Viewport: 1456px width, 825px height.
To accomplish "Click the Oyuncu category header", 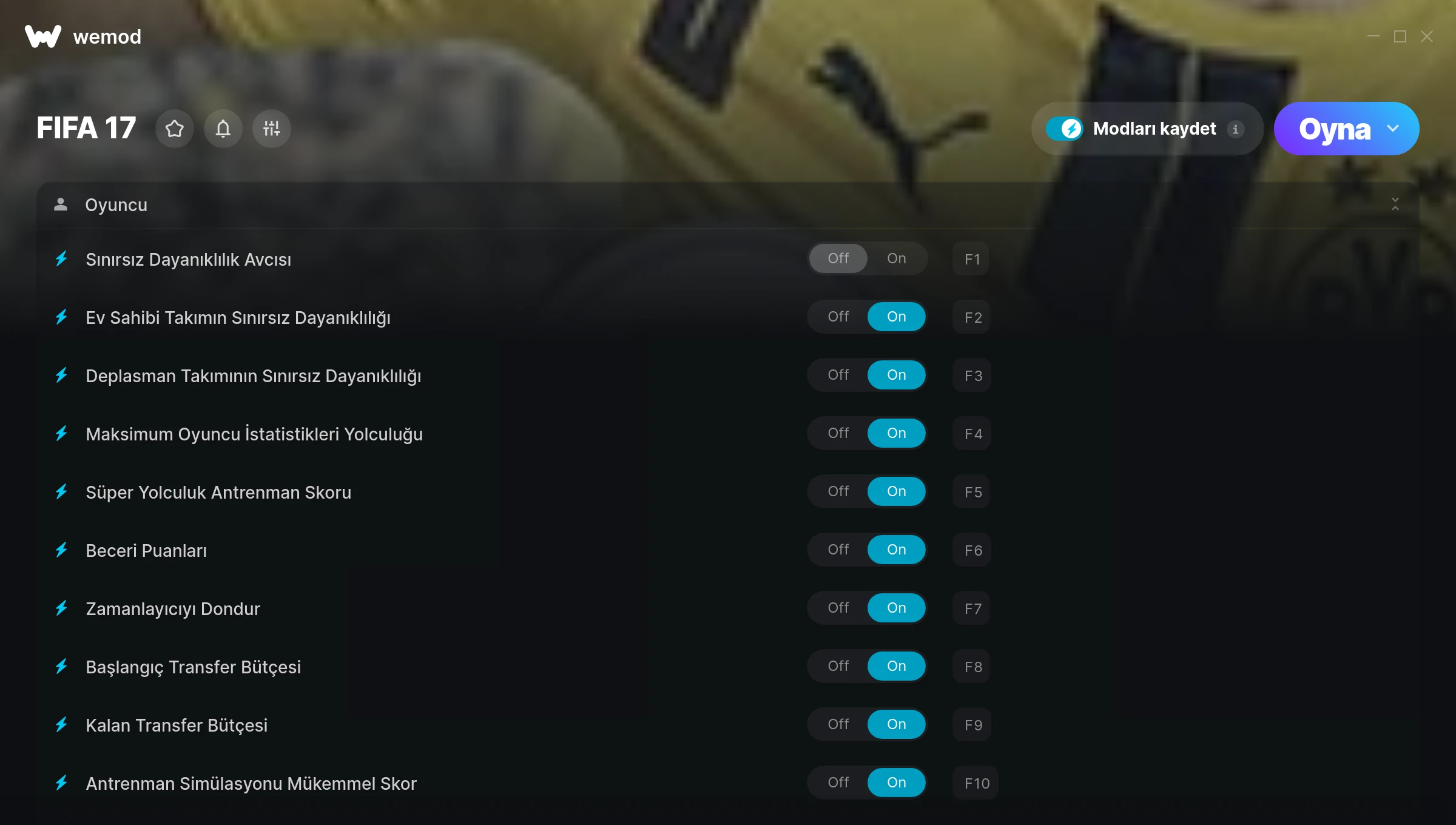I will [x=728, y=205].
